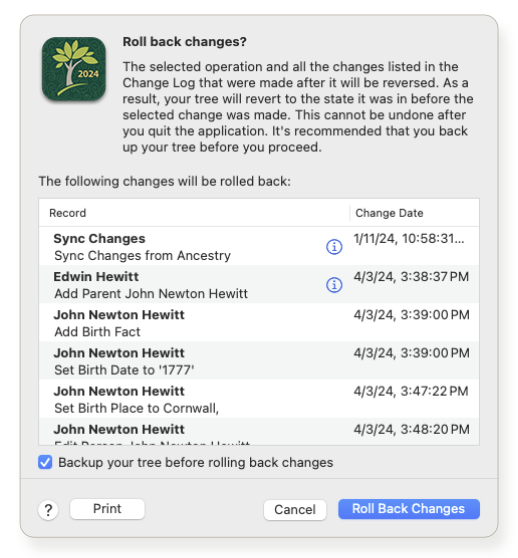Click the Backup your tree checkbox label text
Screen dimensions: 518x558
[x=196, y=462]
